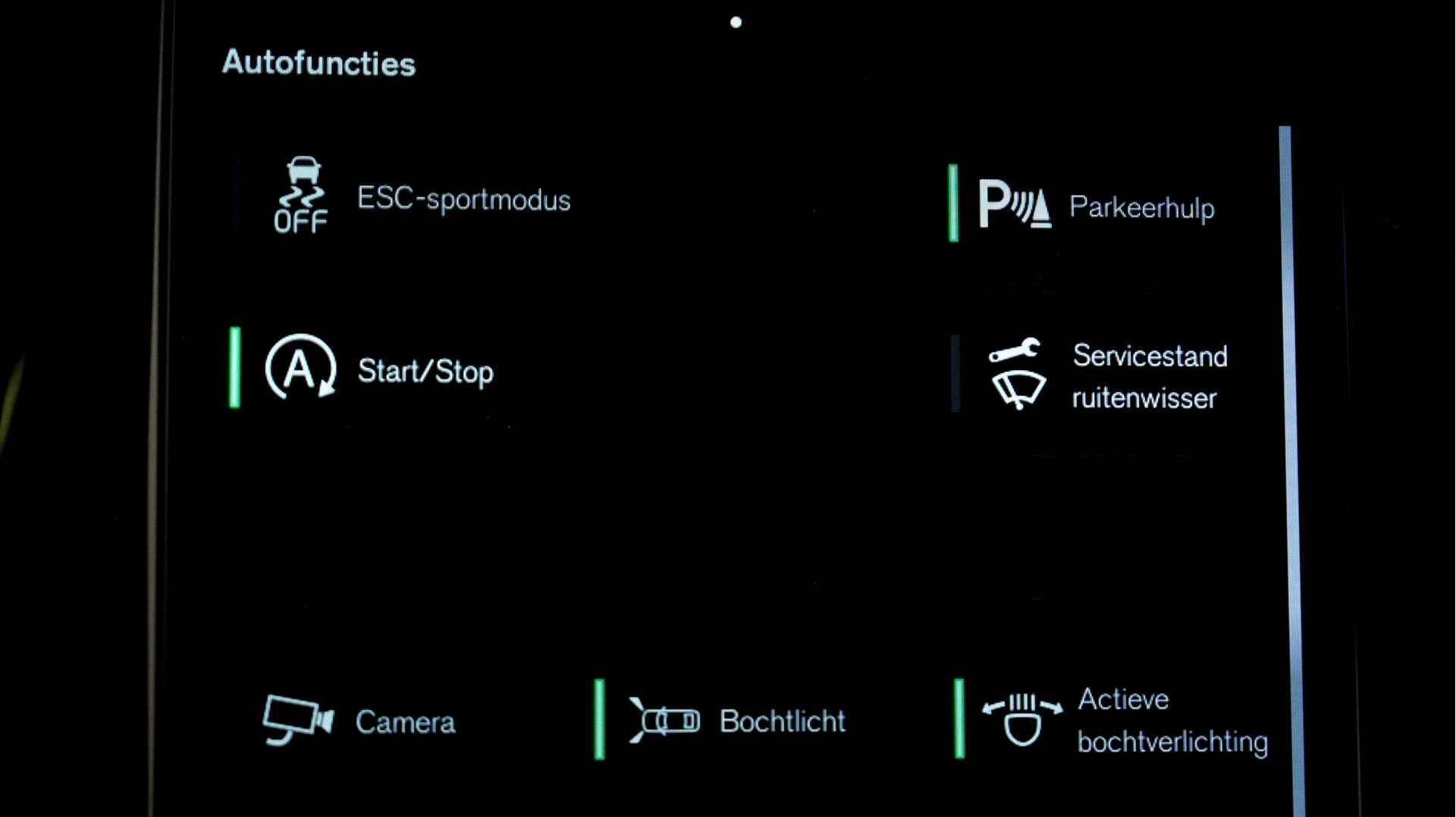
Task: Tap the Actieve bochtverlichting text label
Action: pyautogui.click(x=1172, y=721)
